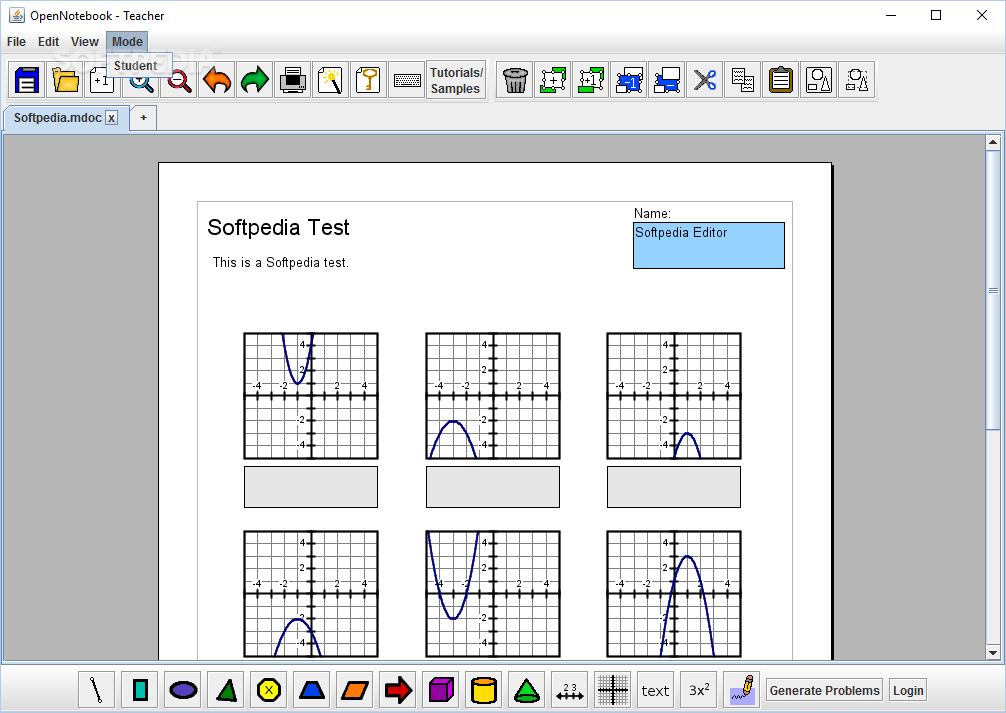Viewport: 1006px width, 713px height.
Task: Open the Edit menu
Action: [x=48, y=42]
